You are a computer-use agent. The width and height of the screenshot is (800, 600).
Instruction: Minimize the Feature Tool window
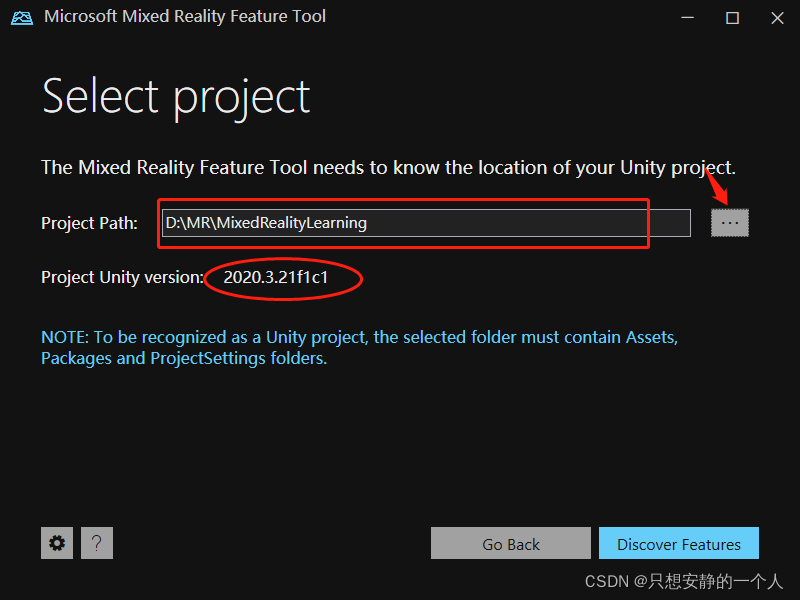687,17
